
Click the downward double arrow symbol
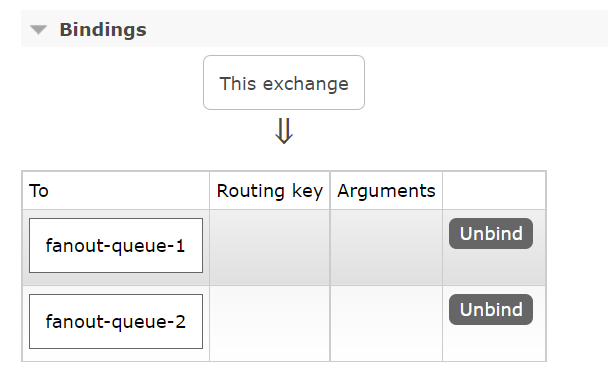tap(284, 131)
